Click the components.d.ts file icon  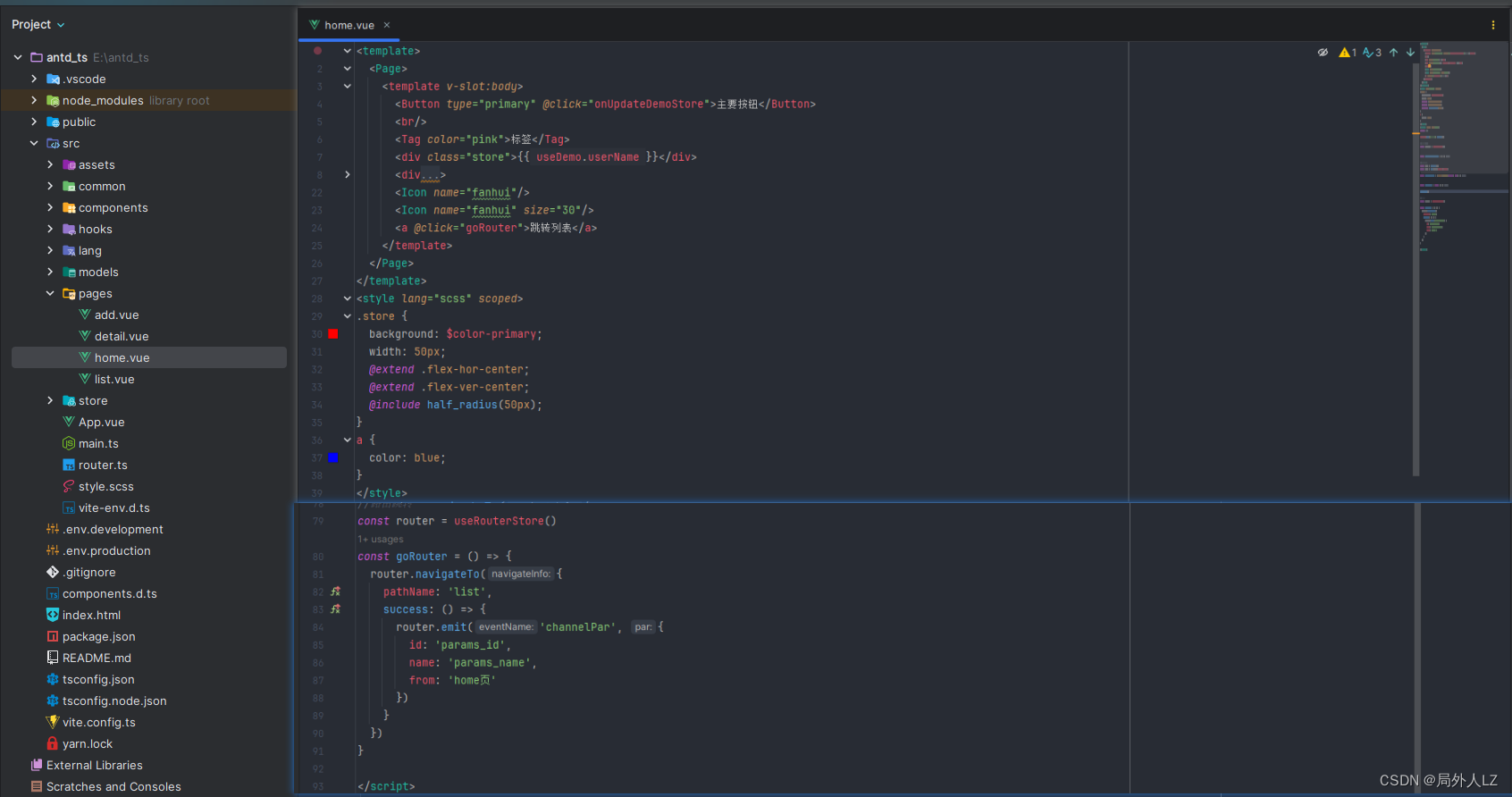tap(53, 593)
